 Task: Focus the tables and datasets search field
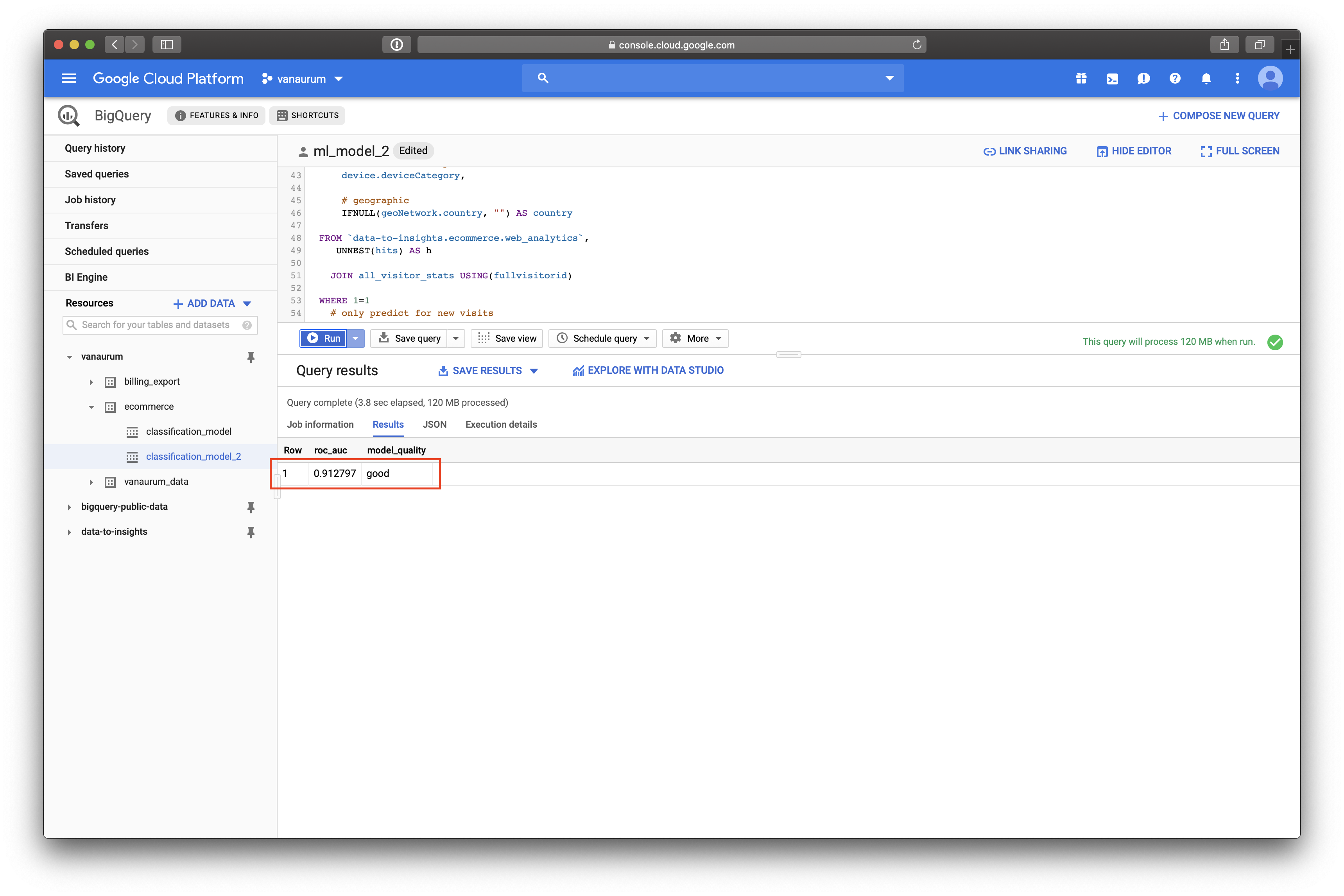[160, 325]
